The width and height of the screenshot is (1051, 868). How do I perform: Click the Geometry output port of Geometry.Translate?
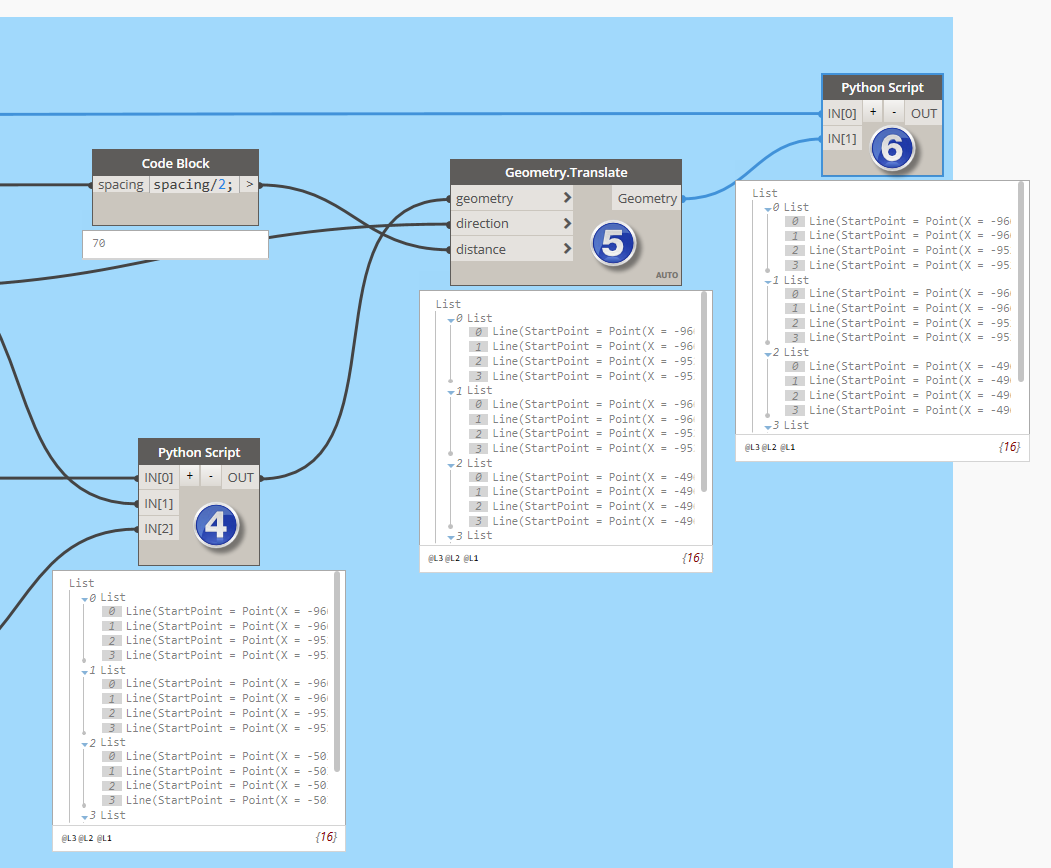(647, 198)
